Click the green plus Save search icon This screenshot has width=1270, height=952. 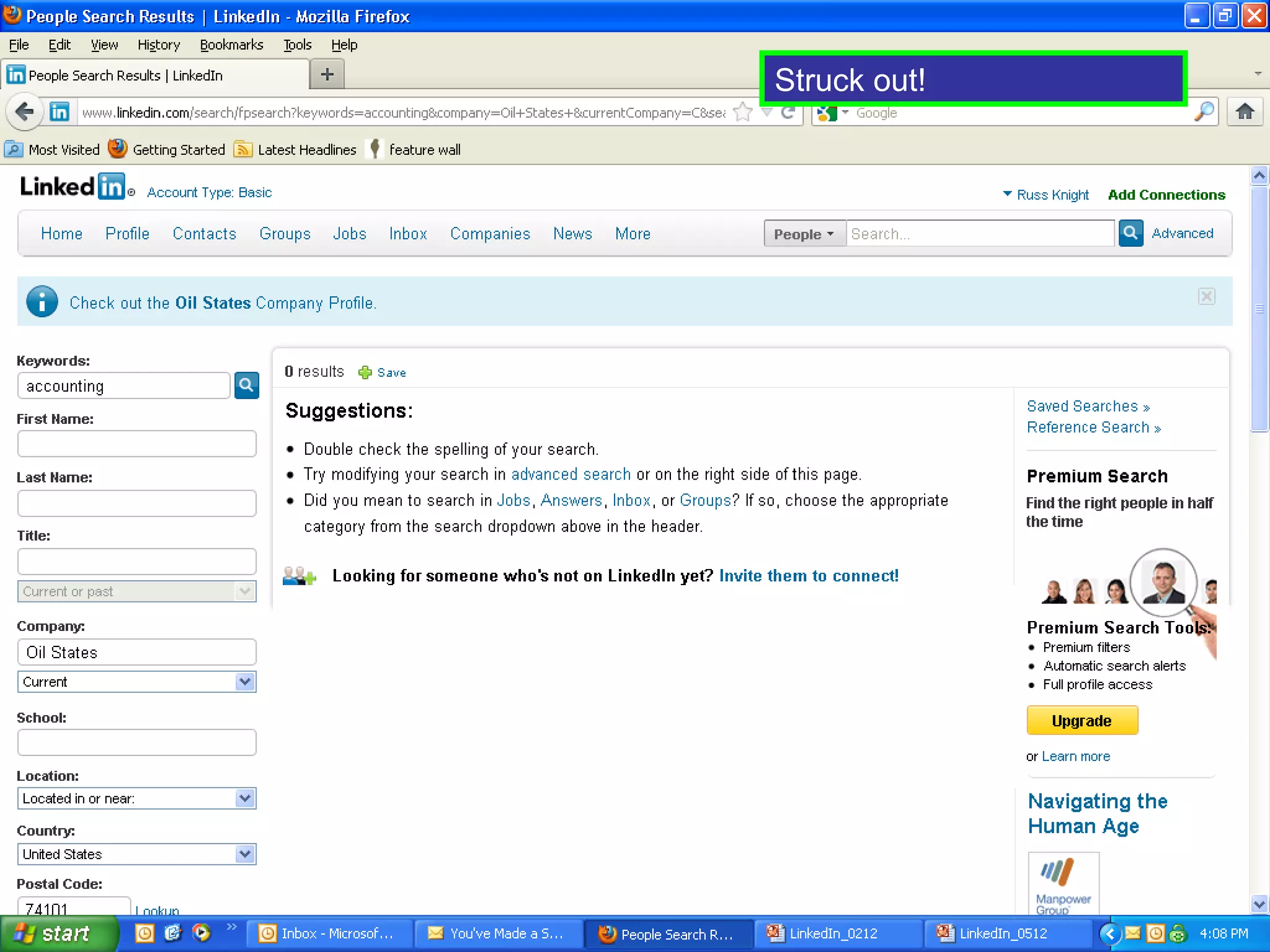point(365,372)
